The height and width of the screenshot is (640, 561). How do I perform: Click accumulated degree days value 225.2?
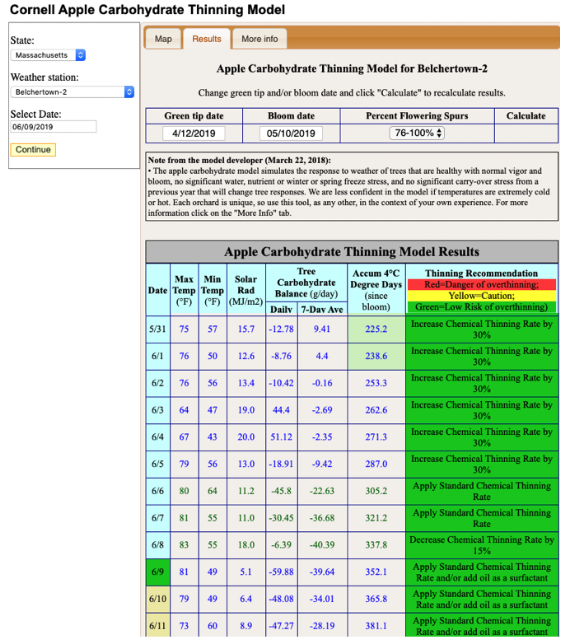point(376,329)
